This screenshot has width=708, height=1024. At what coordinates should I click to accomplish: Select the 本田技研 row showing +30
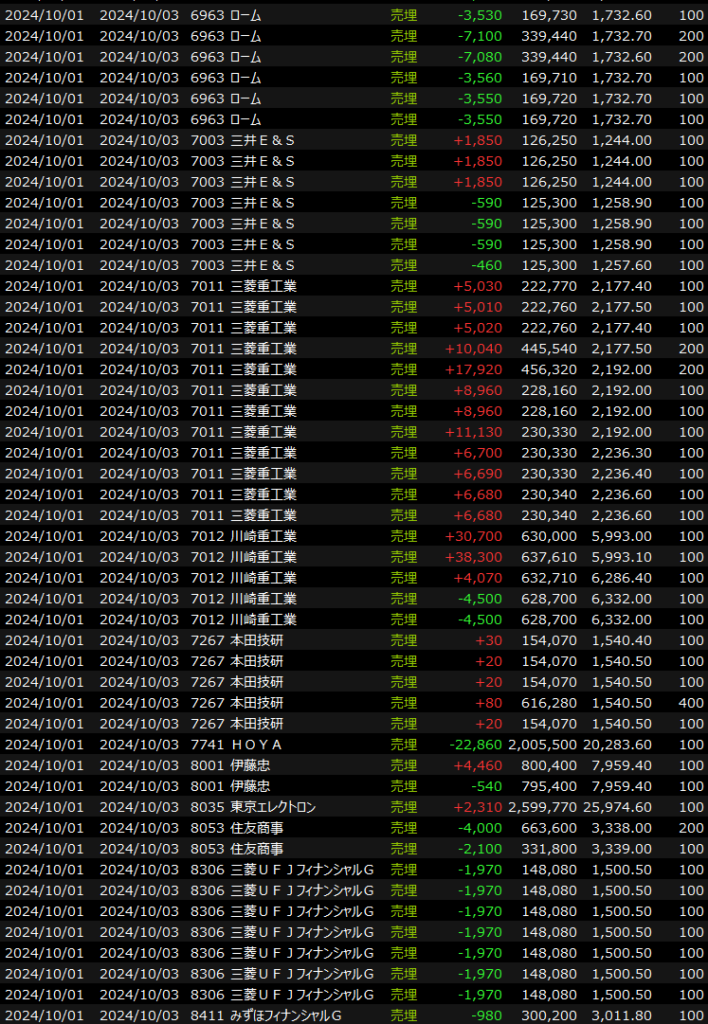[354, 640]
